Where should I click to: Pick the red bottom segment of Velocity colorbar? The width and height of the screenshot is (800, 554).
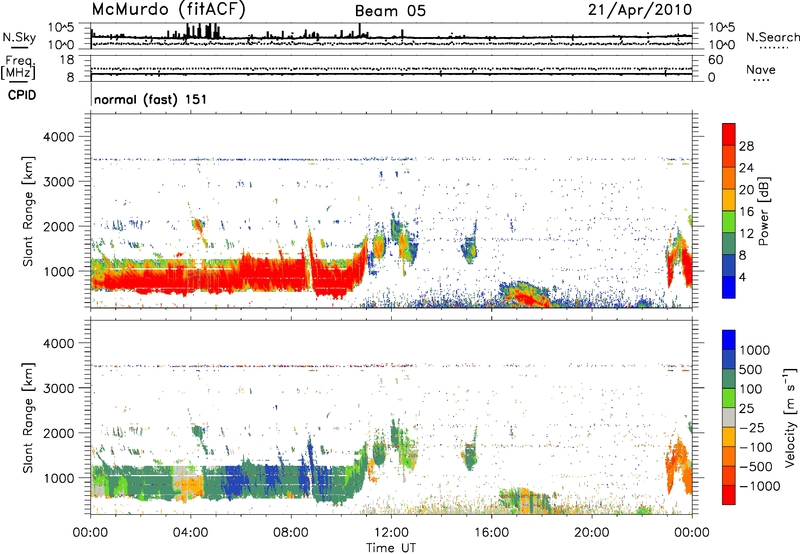pos(729,495)
